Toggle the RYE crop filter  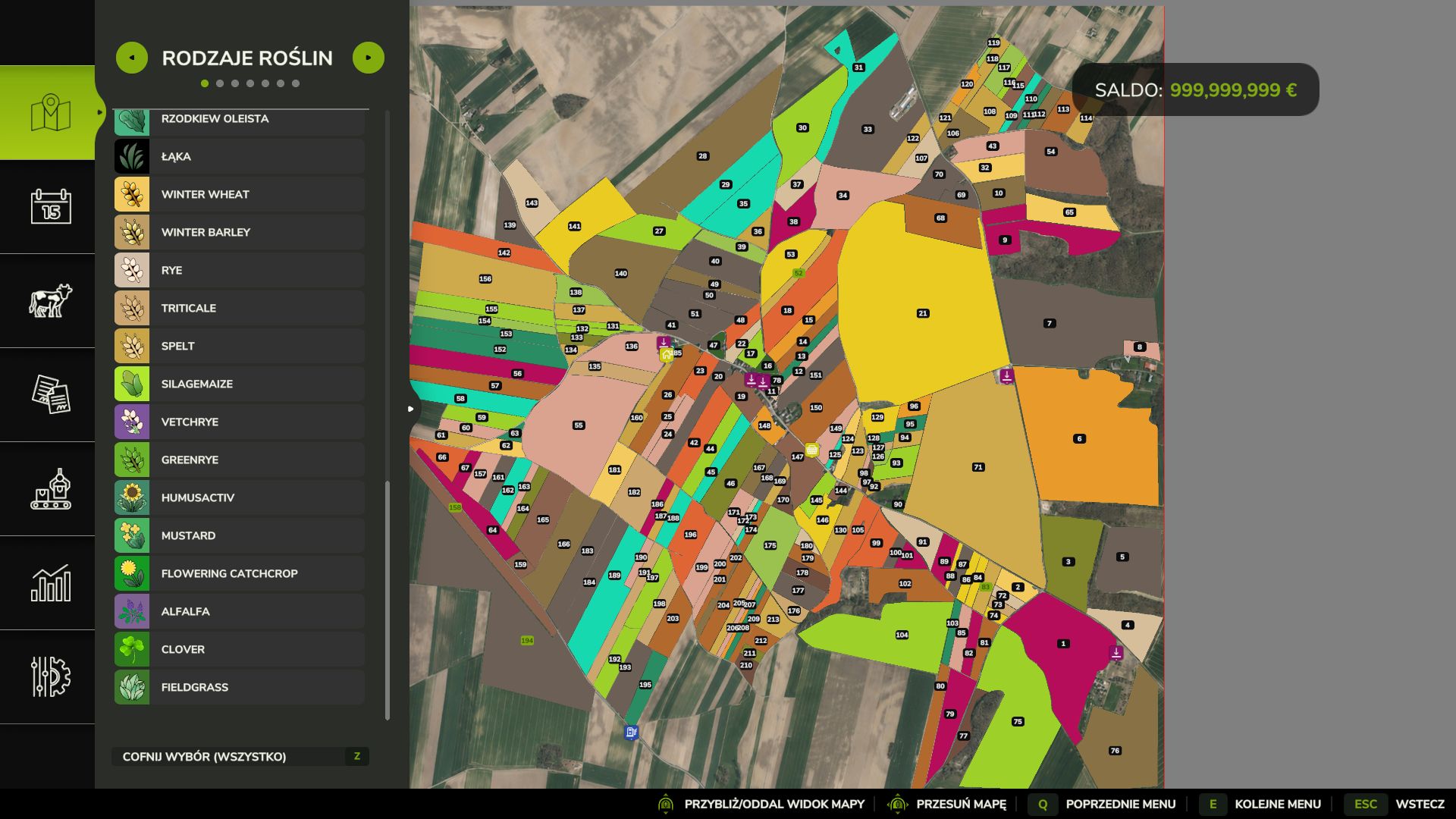(240, 270)
